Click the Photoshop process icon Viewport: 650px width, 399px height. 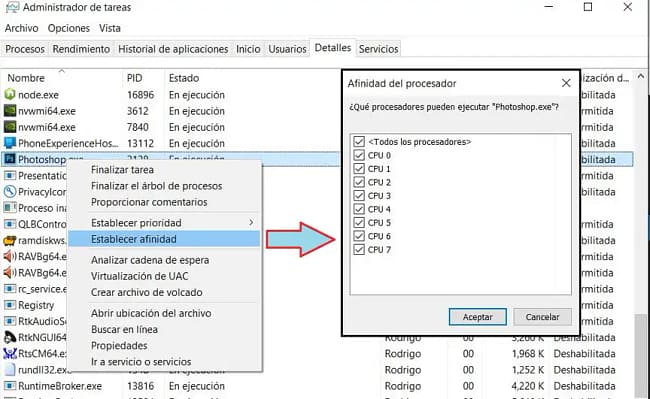coord(10,159)
